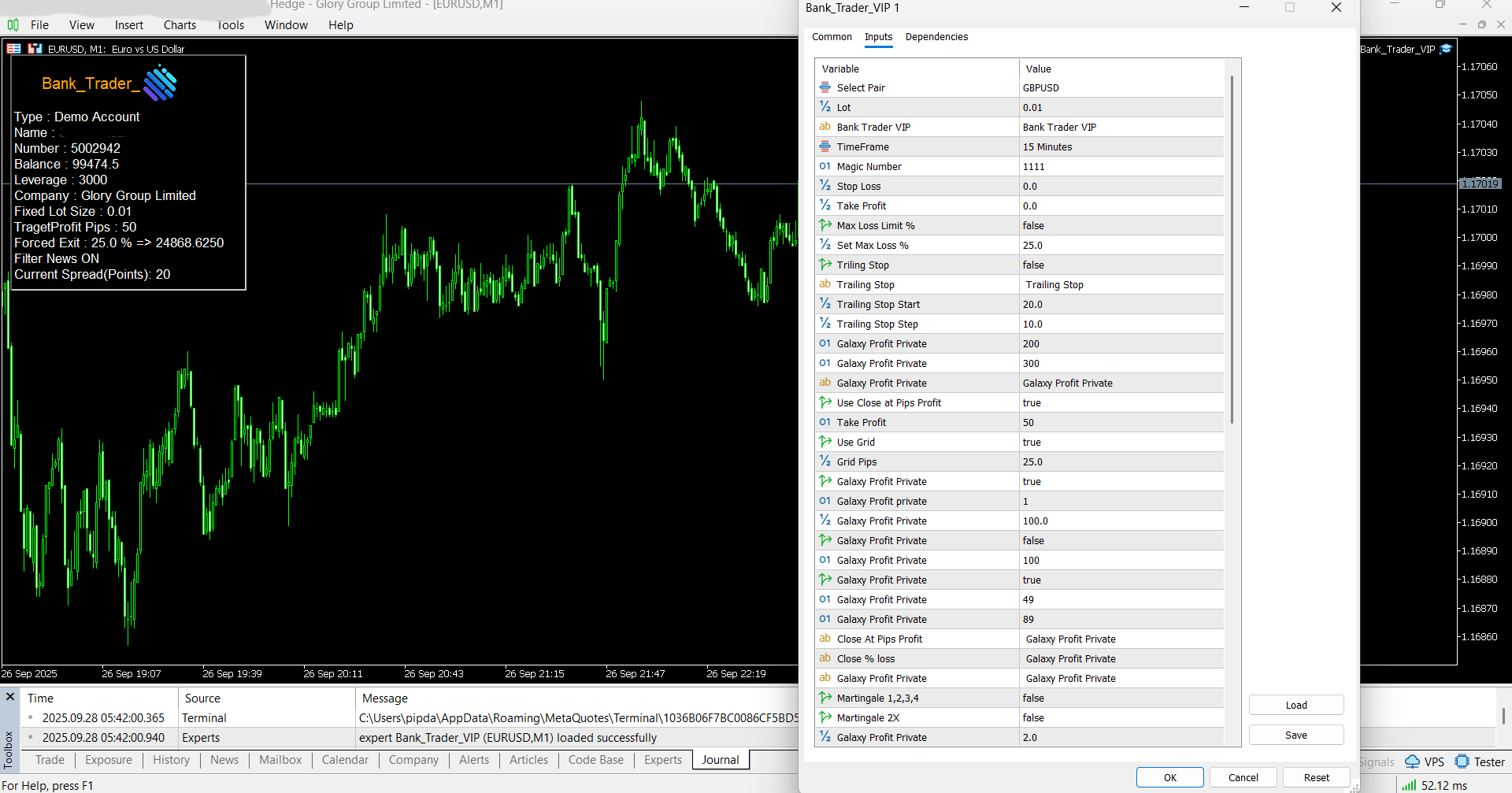Switch to the Dependencies tab

[936, 37]
